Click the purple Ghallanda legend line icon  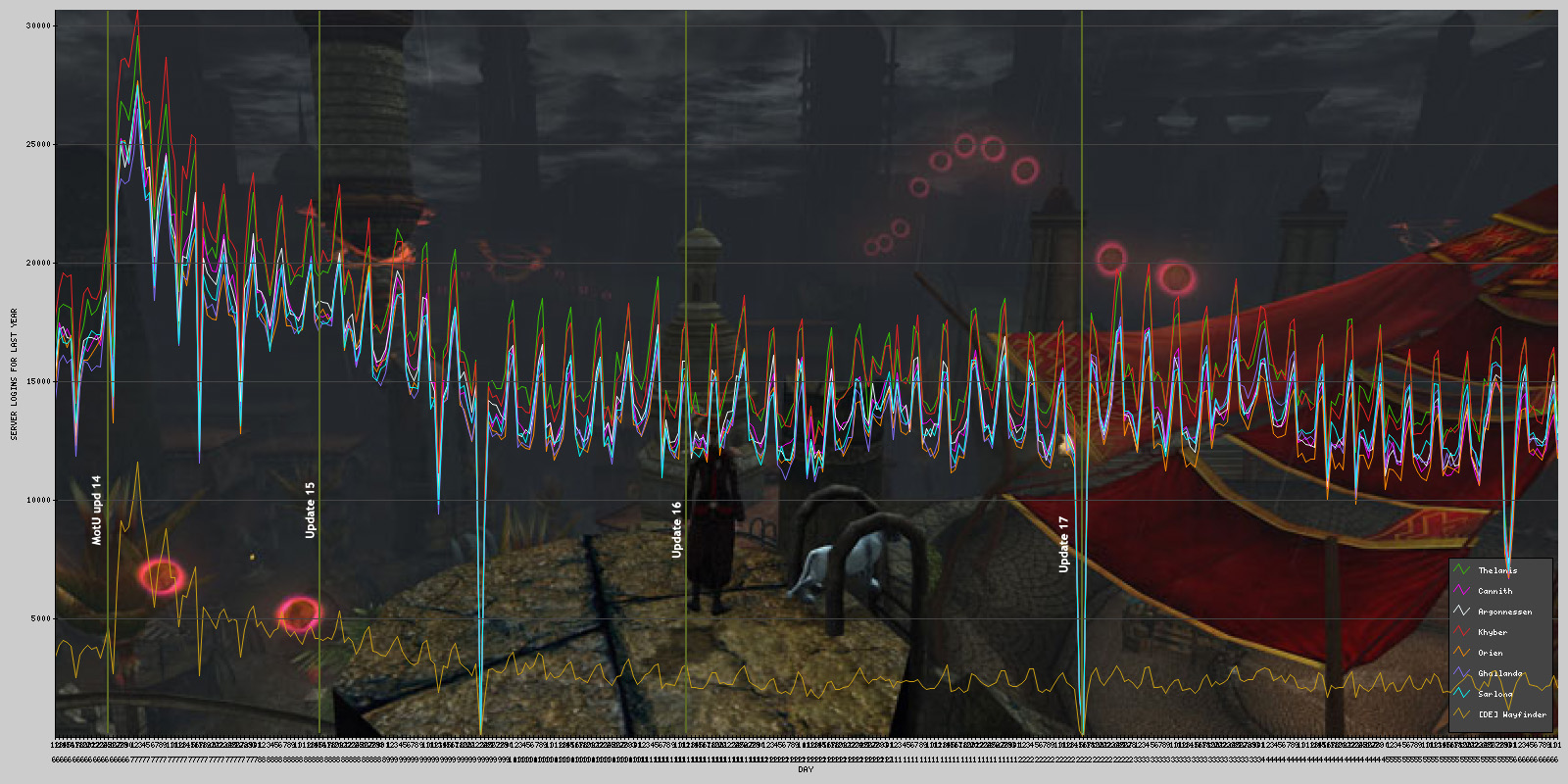[x=1462, y=673]
